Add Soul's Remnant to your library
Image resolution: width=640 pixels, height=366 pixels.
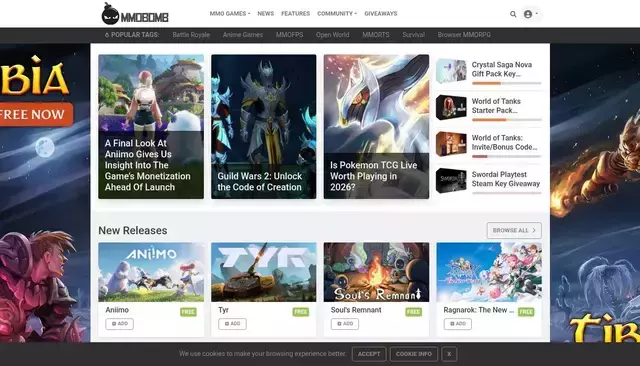[x=345, y=324]
